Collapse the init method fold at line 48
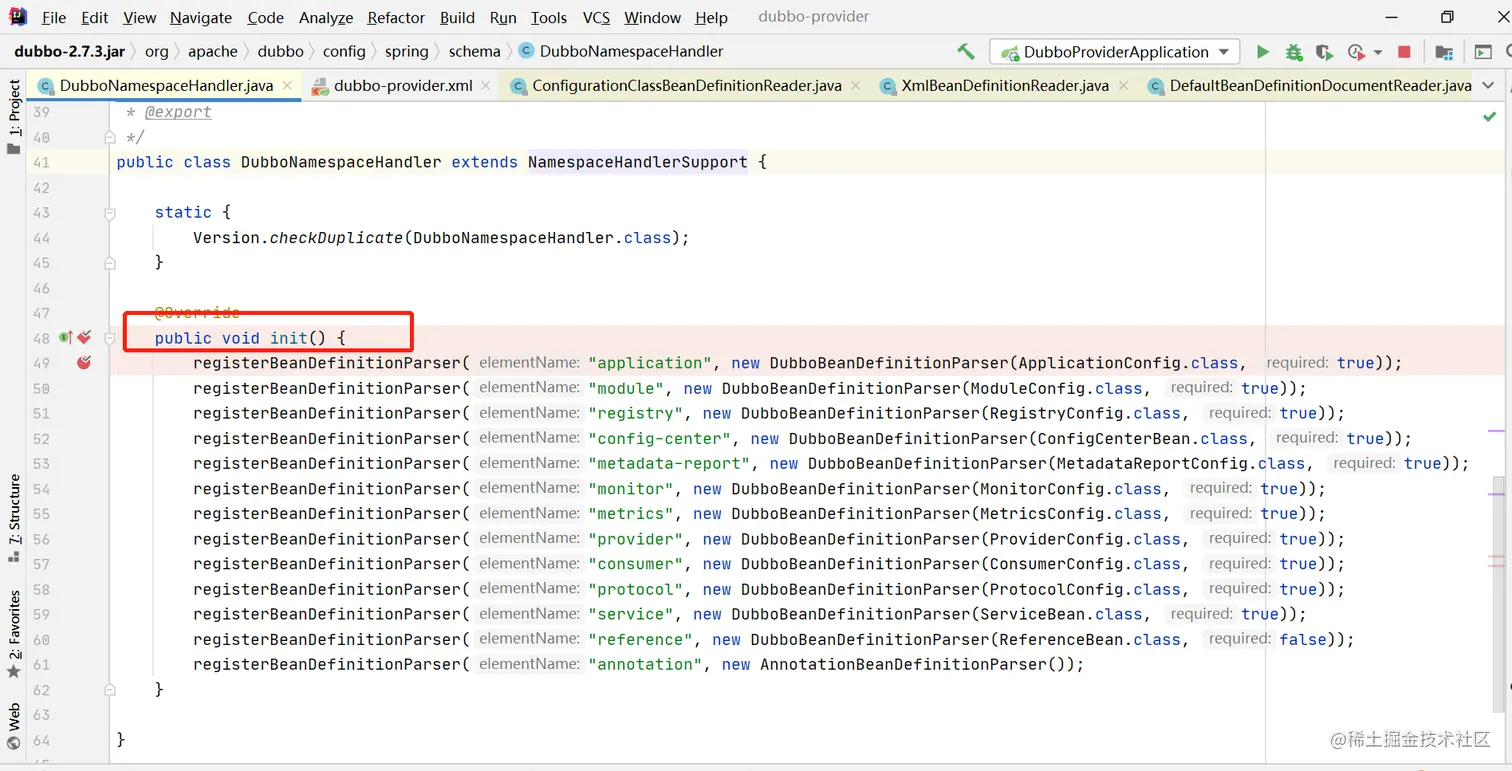The height and width of the screenshot is (771, 1512). 110,338
